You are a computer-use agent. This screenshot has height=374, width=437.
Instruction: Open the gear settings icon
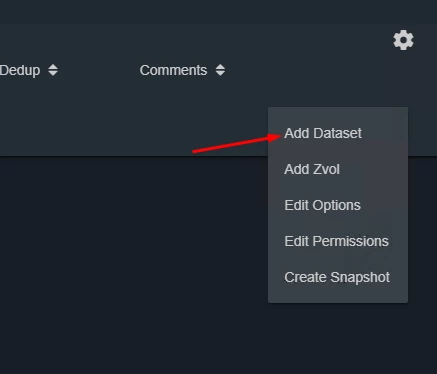point(403,40)
